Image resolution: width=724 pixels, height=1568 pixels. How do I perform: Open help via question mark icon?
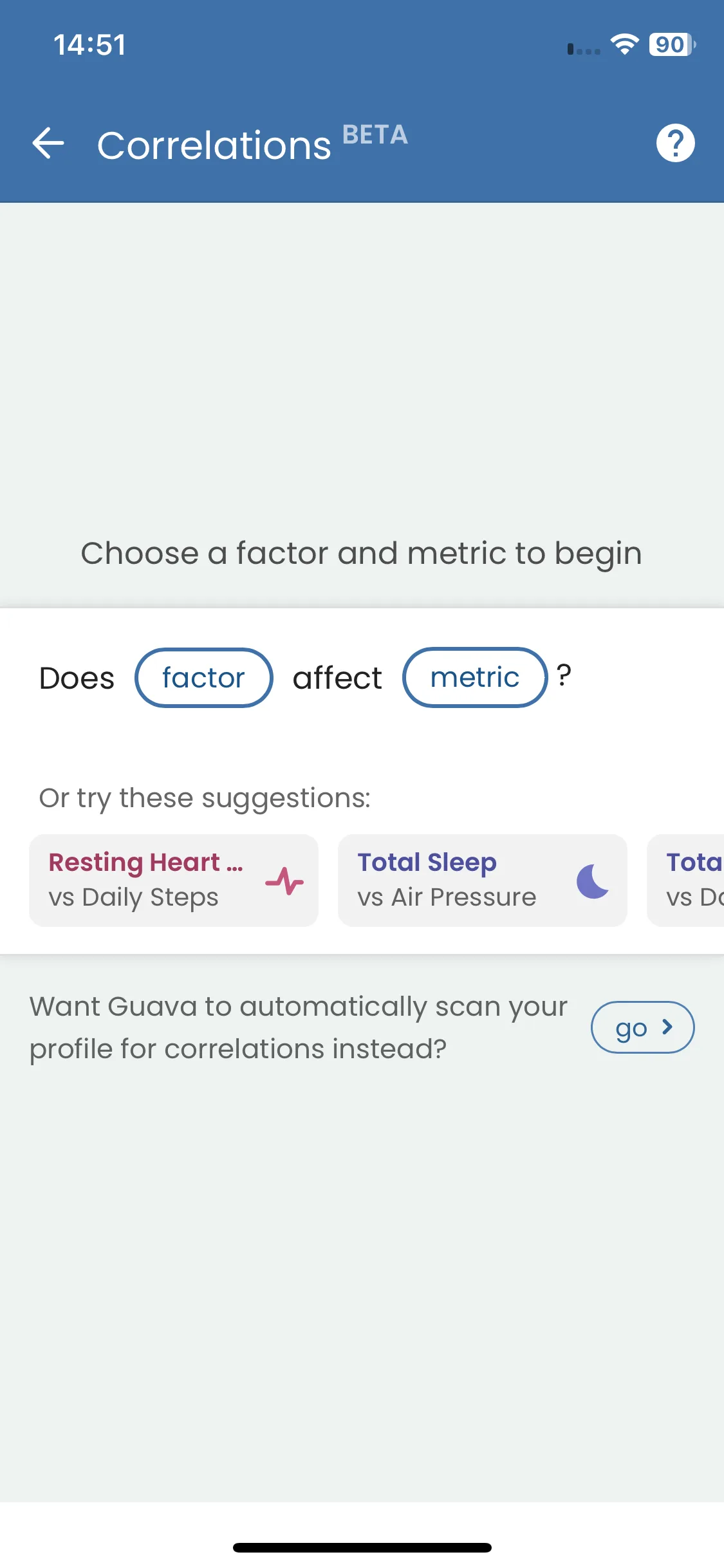coord(675,143)
